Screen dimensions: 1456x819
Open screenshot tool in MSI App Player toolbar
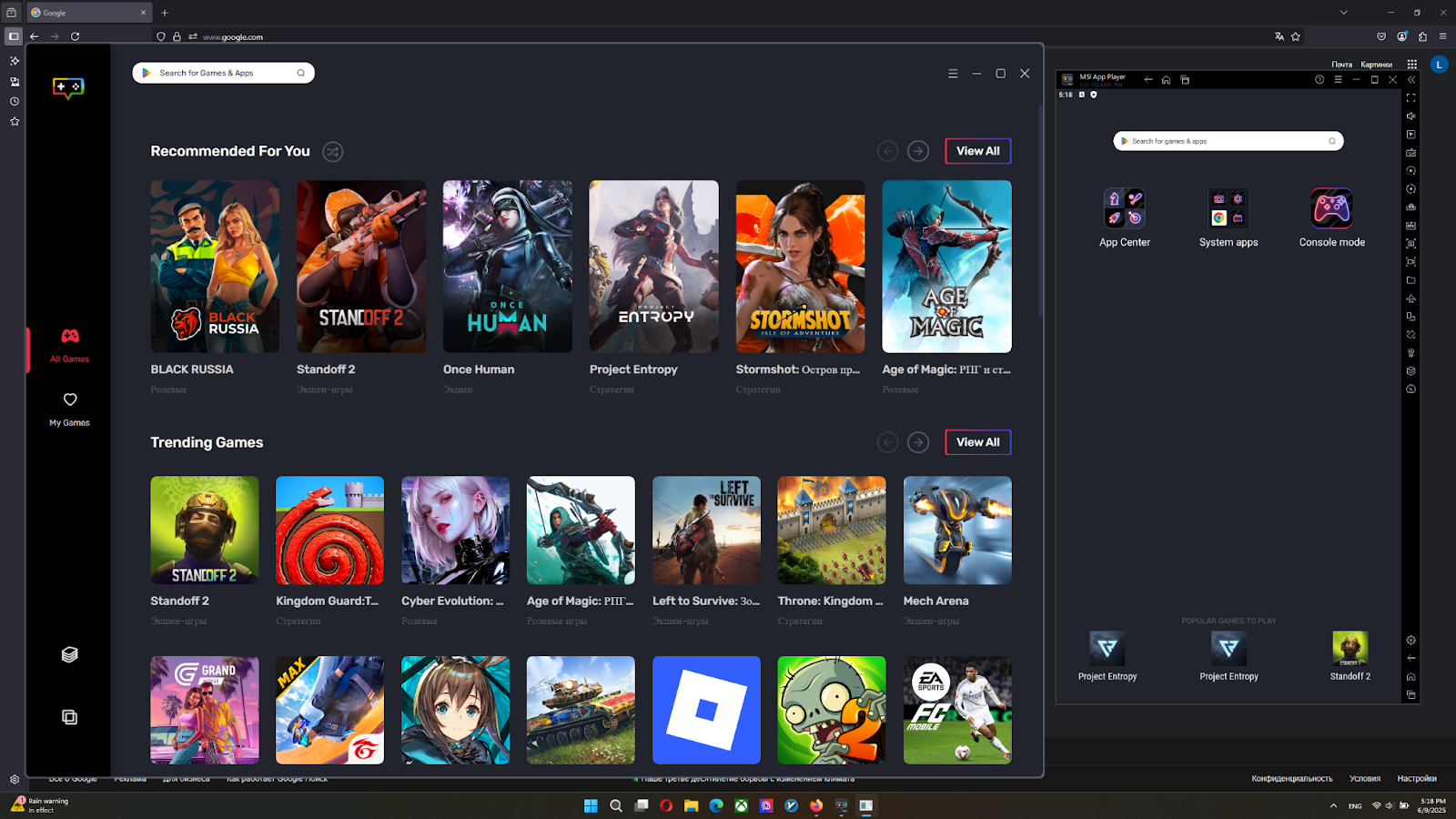1410,243
